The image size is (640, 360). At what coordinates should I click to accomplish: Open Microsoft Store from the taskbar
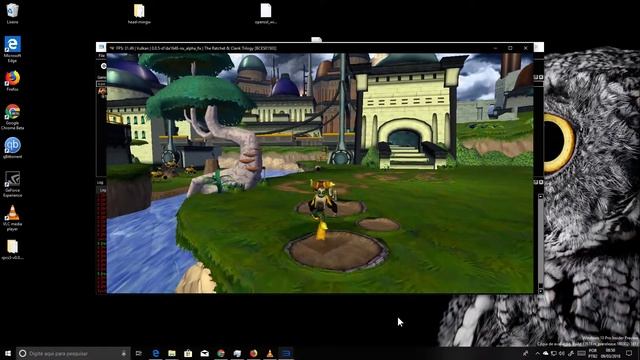point(188,353)
